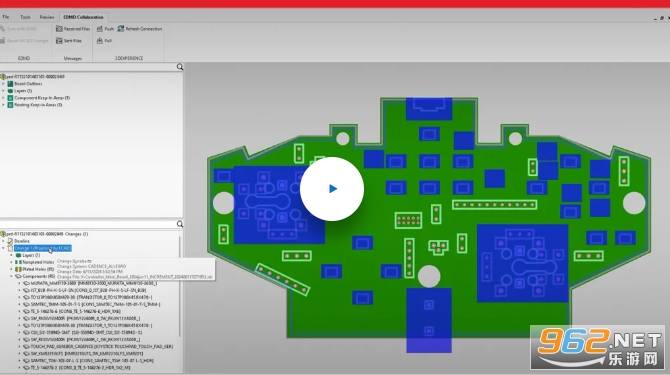Viewport: 670px width, 375px height.
Task: Open the Preview tab
Action: click(47, 17)
